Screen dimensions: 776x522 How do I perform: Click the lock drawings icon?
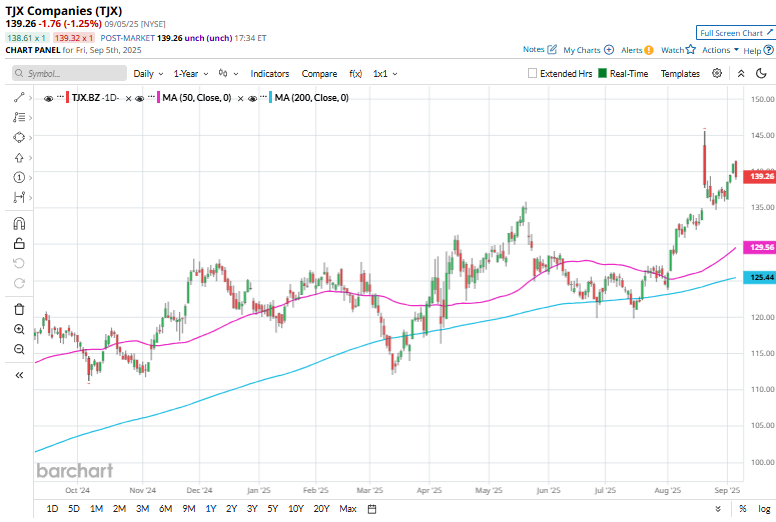point(19,243)
